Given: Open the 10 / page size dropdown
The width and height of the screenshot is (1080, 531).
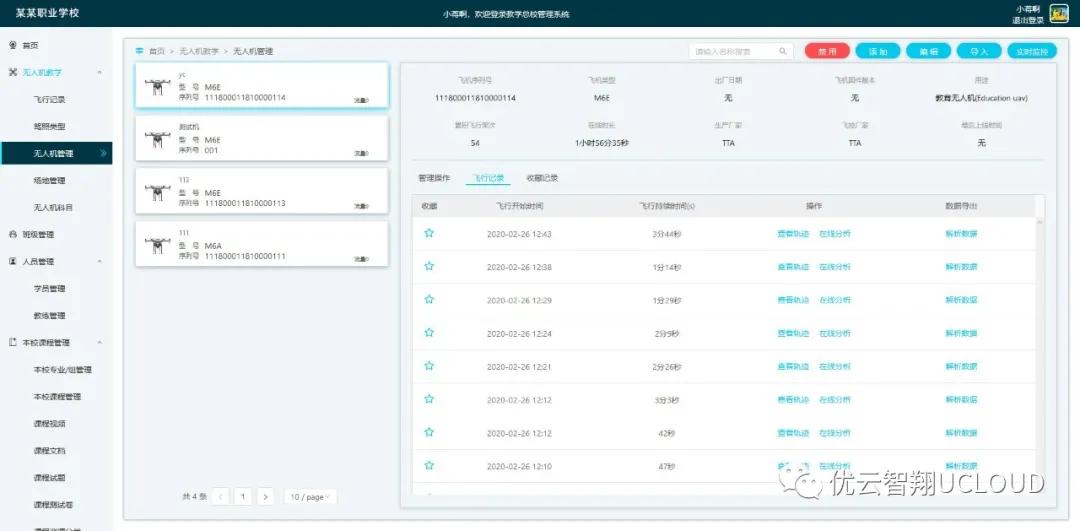Looking at the screenshot, I should pos(310,496).
